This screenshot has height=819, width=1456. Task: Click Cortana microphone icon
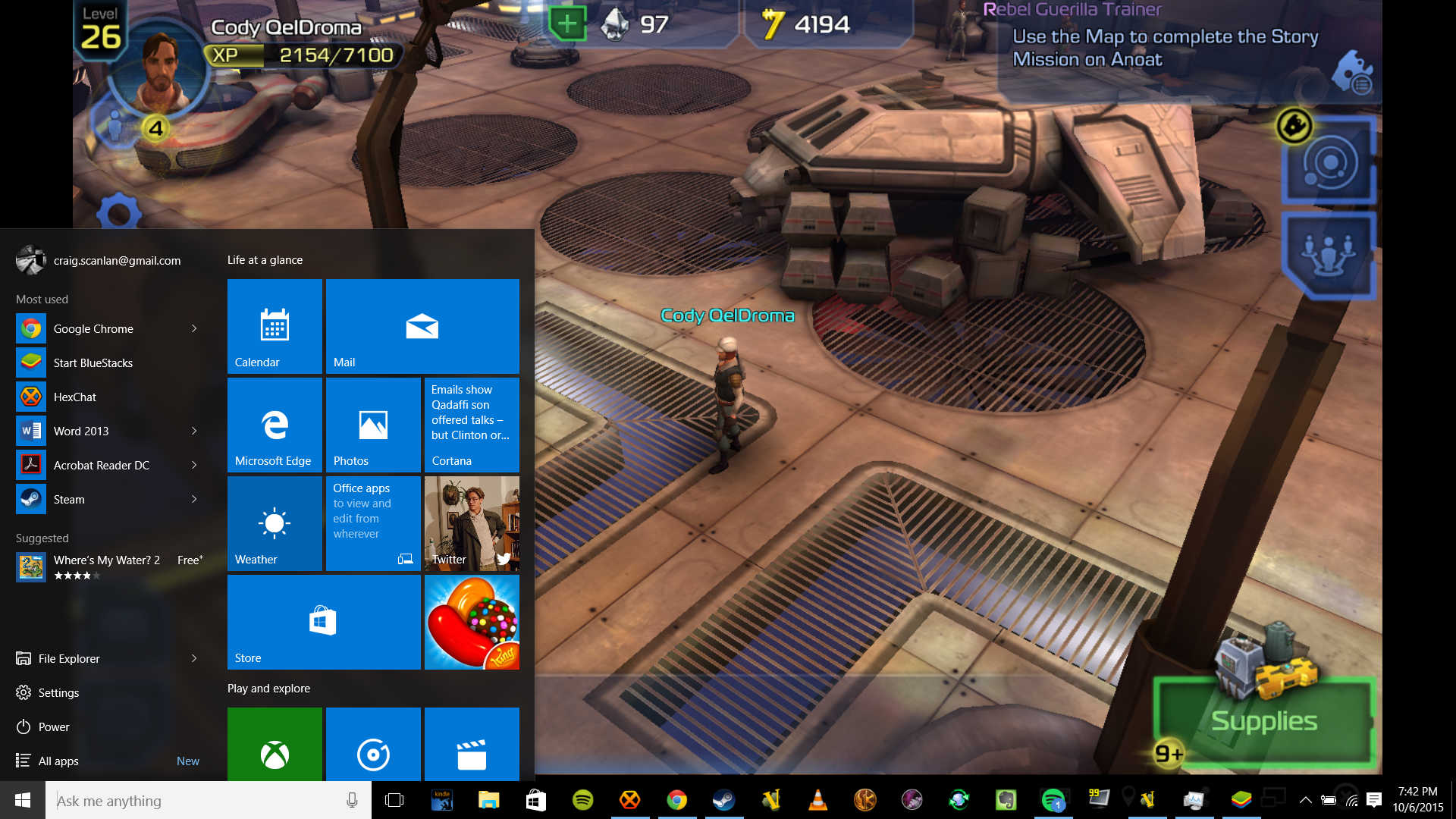(352, 800)
